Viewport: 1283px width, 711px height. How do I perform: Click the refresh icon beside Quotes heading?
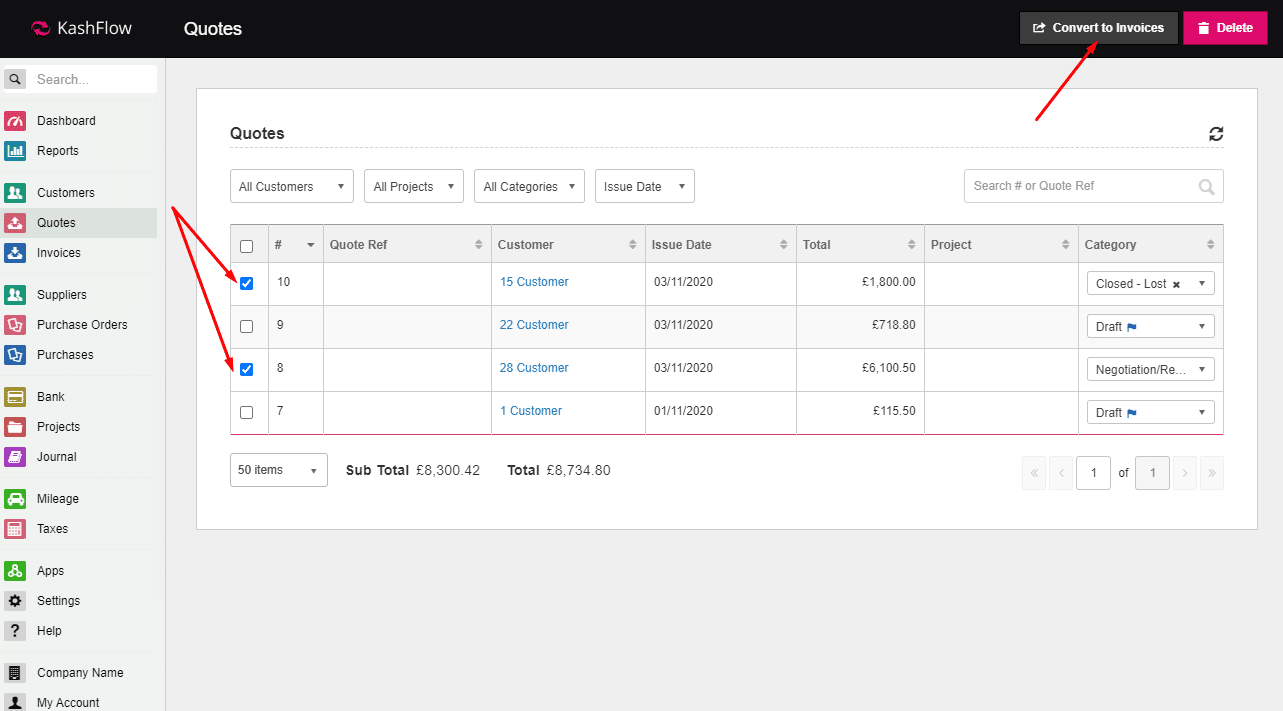click(x=1215, y=134)
